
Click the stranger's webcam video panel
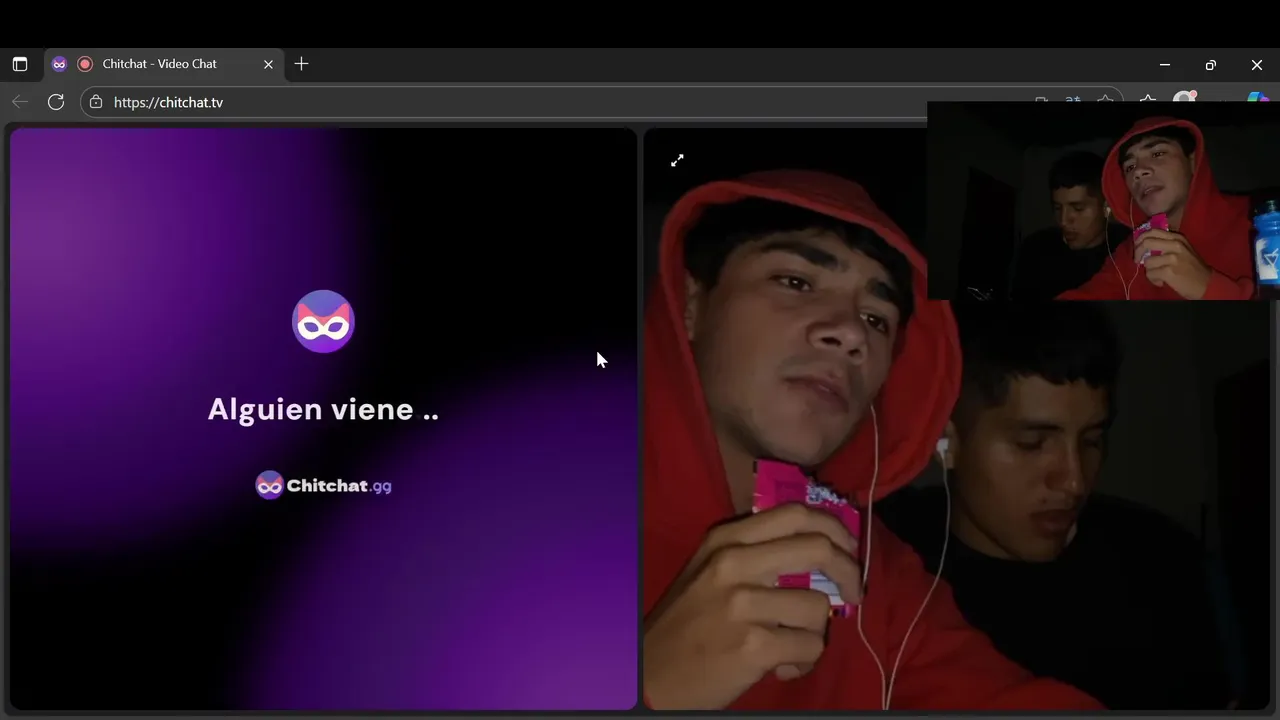pyautogui.click(x=956, y=419)
